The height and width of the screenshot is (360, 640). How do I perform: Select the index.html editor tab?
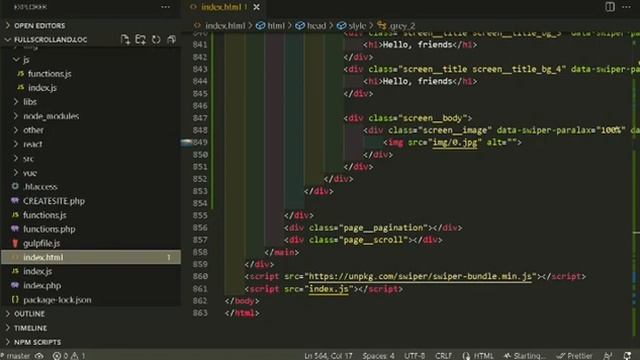coord(224,7)
